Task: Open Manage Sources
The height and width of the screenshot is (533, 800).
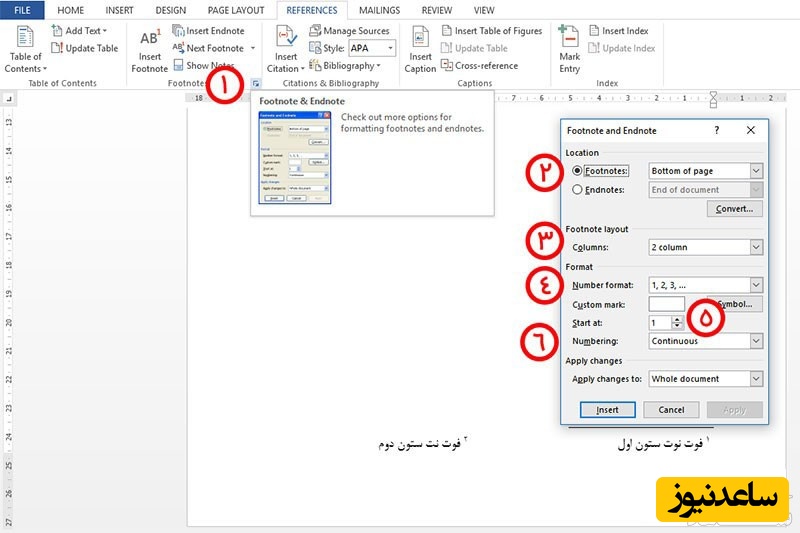Action: (x=349, y=31)
